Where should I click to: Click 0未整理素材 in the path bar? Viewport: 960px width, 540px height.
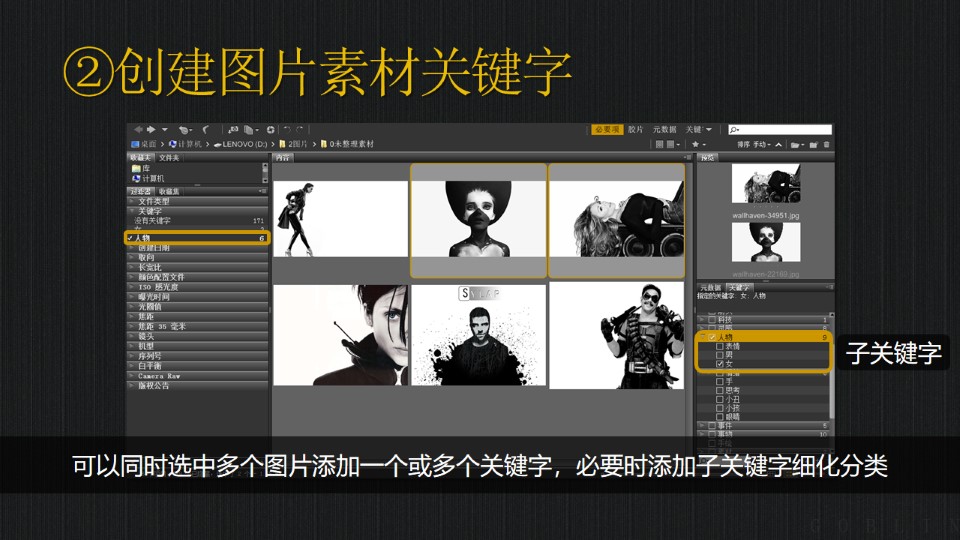(x=349, y=144)
